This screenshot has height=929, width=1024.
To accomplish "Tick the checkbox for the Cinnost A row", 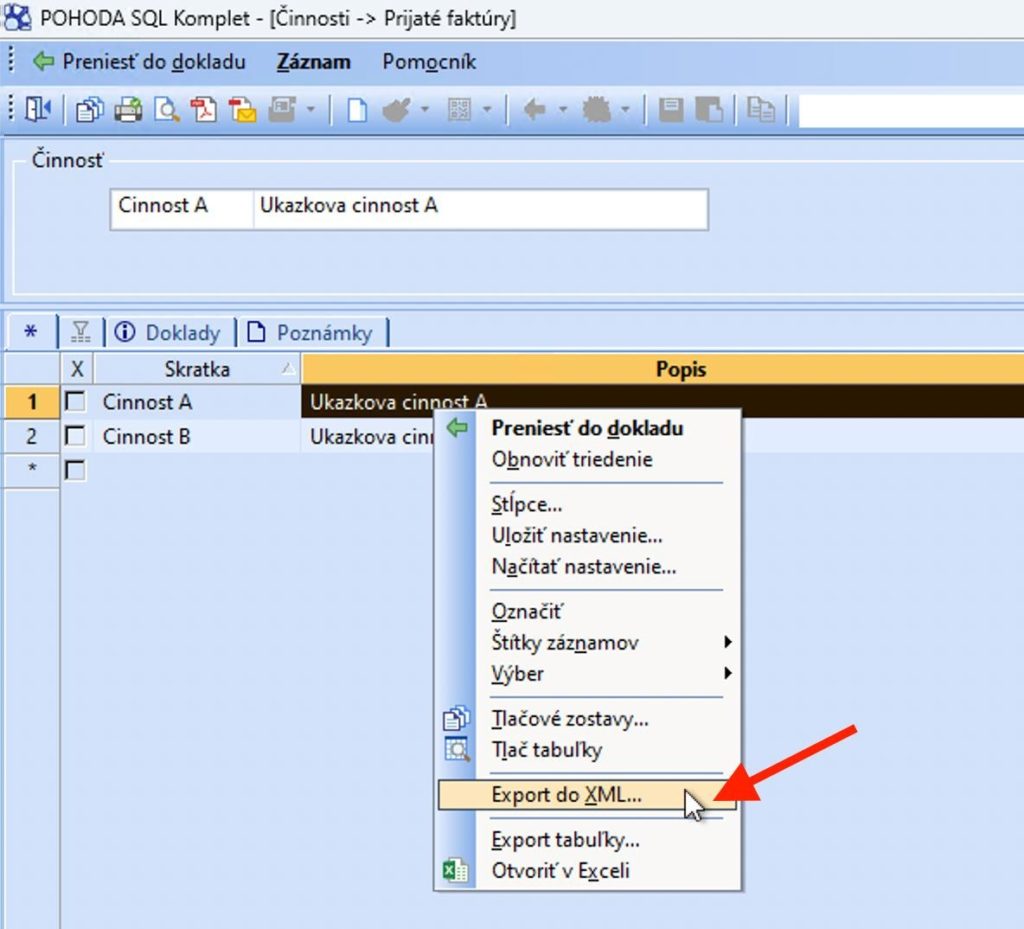I will coord(76,401).
